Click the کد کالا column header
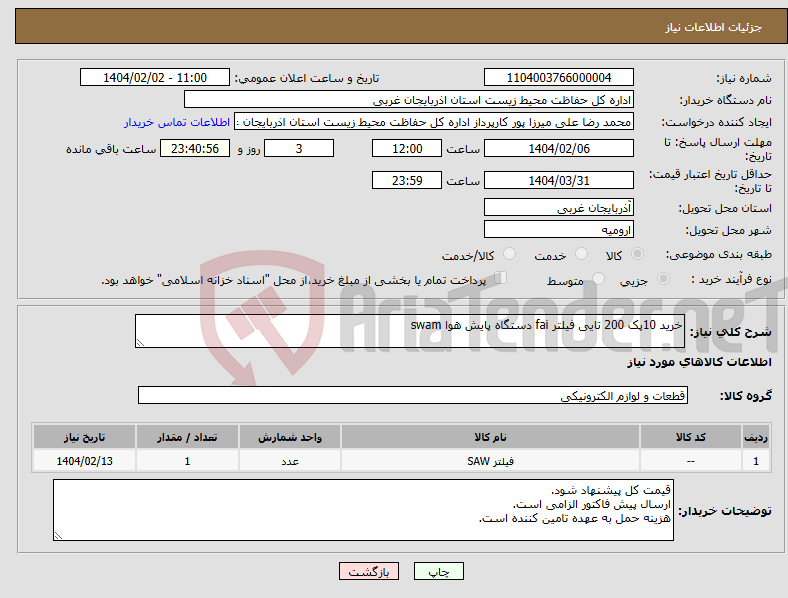Viewport: 788px width, 598px height. [x=691, y=437]
